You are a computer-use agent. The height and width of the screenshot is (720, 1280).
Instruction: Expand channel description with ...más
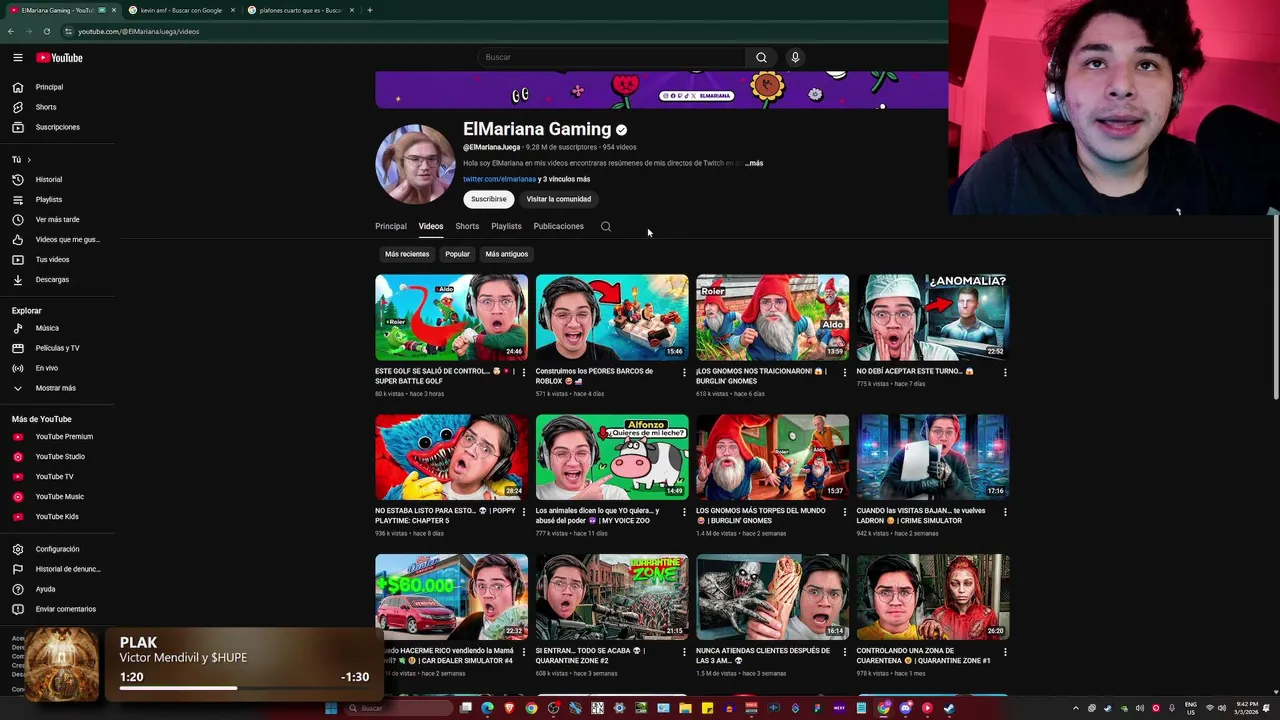[x=754, y=163]
